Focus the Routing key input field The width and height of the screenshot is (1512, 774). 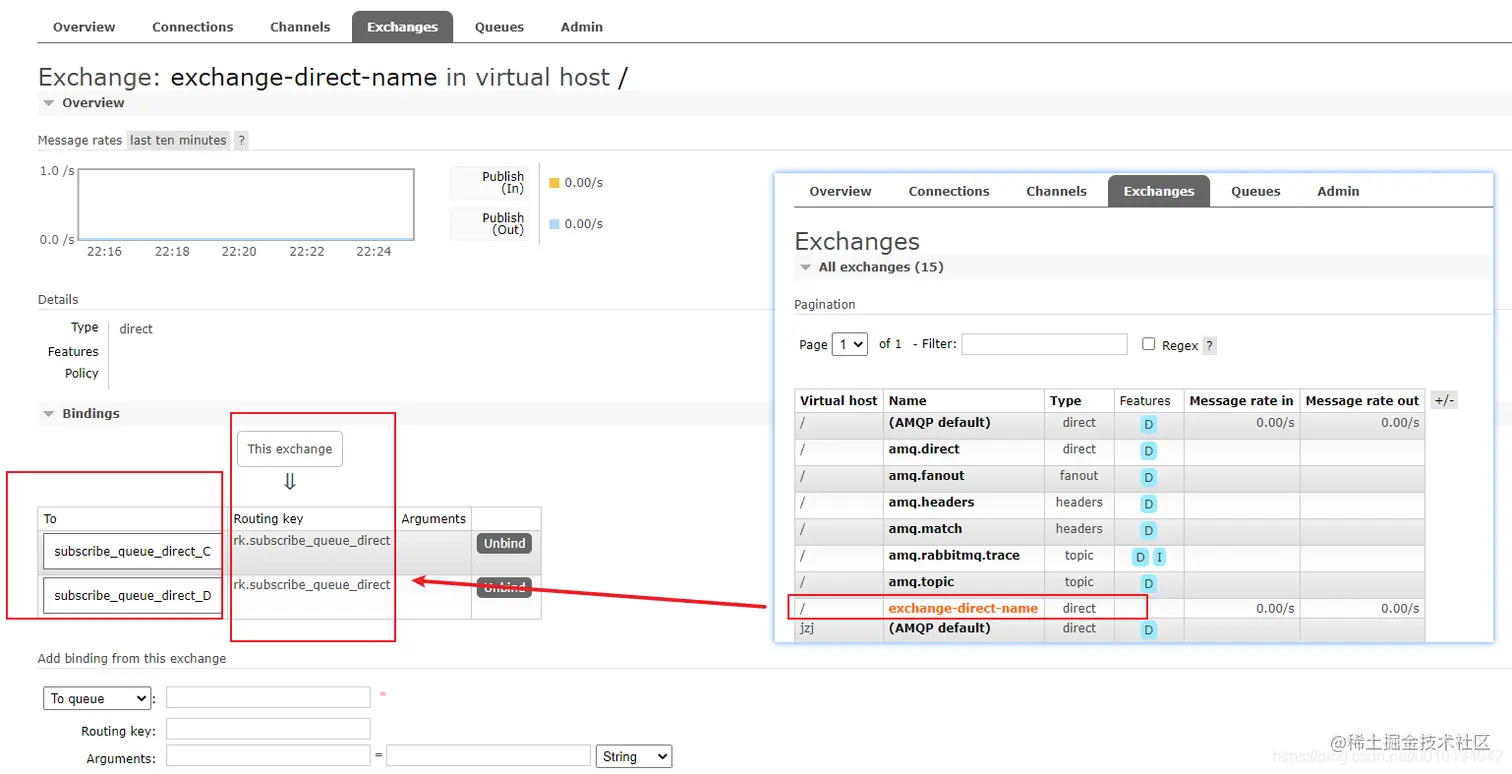268,729
